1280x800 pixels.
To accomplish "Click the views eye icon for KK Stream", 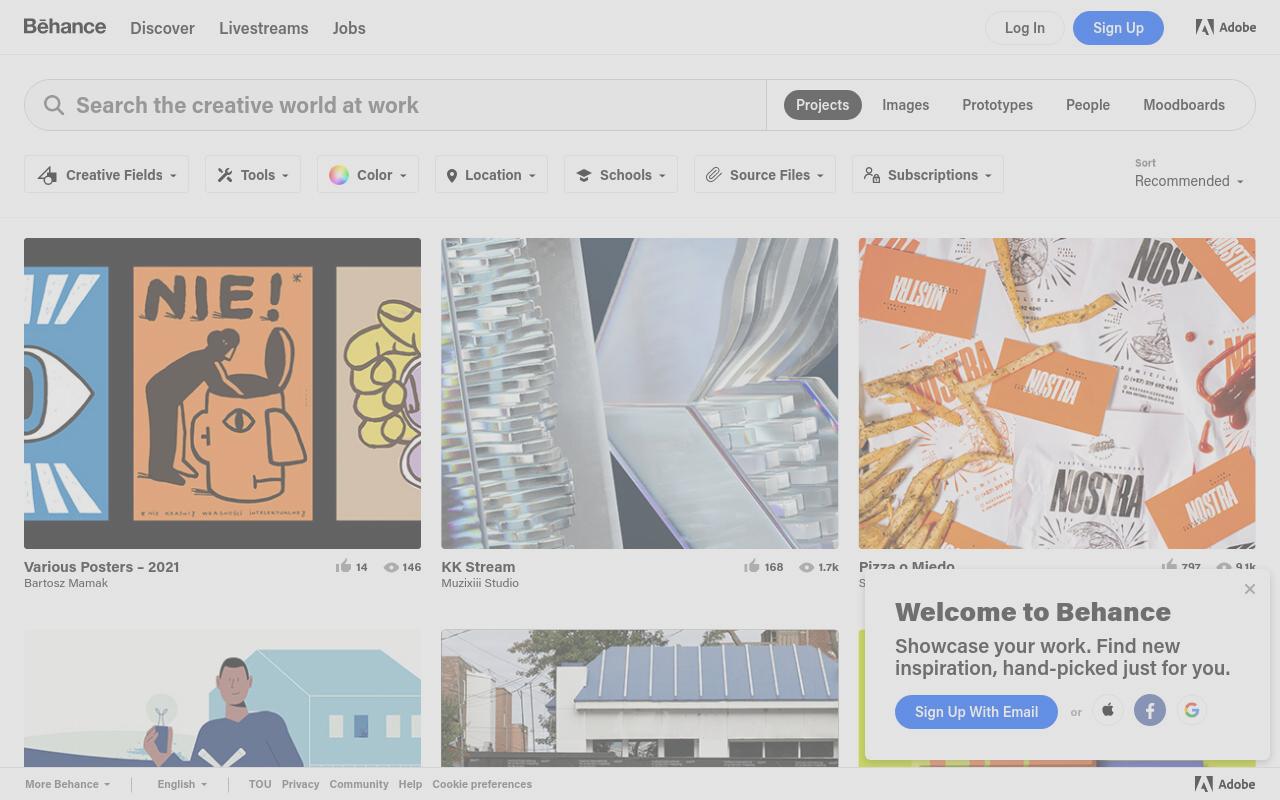I will pyautogui.click(x=806, y=567).
